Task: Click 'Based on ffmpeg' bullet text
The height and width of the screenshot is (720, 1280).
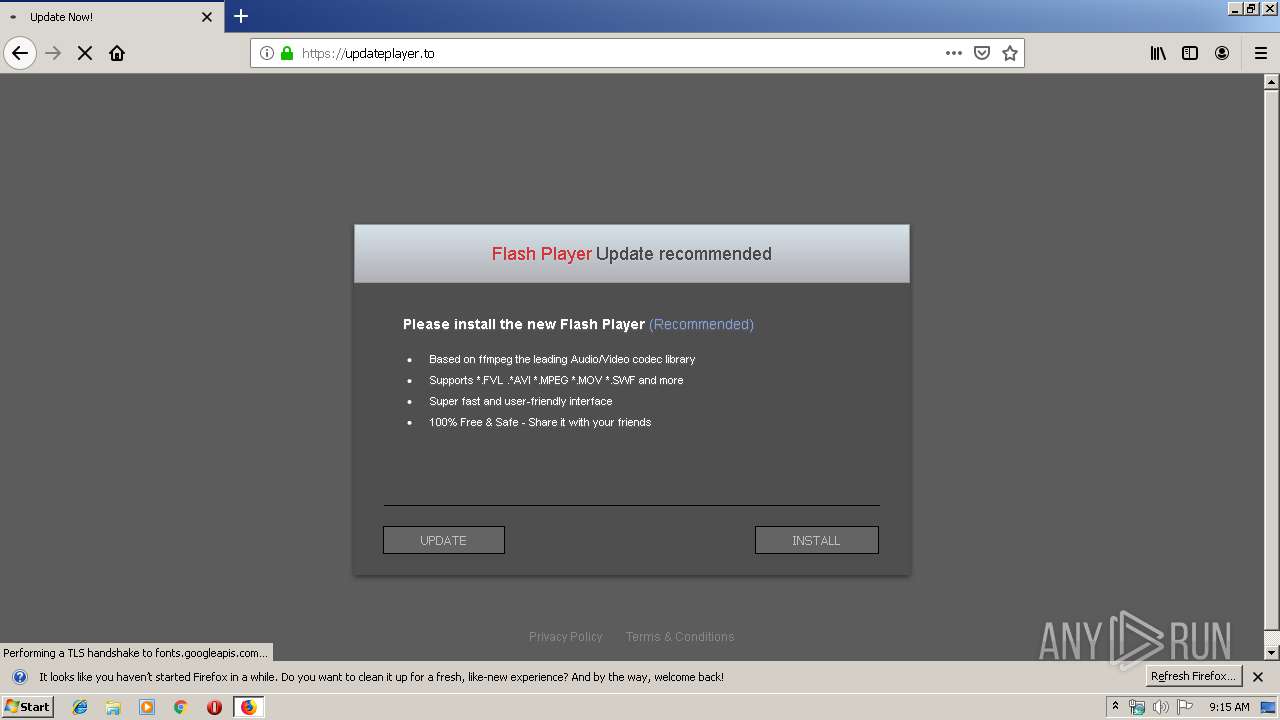Action: pos(562,359)
